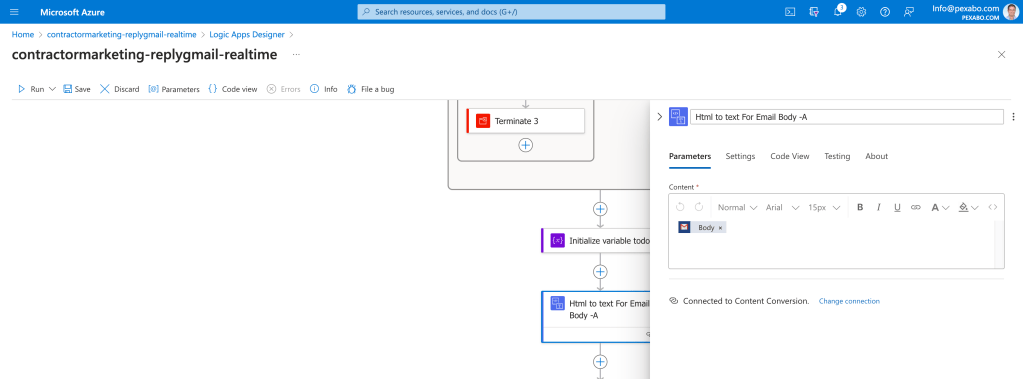Click Change connection link
This screenshot has height=379, width=1023.
click(849, 301)
